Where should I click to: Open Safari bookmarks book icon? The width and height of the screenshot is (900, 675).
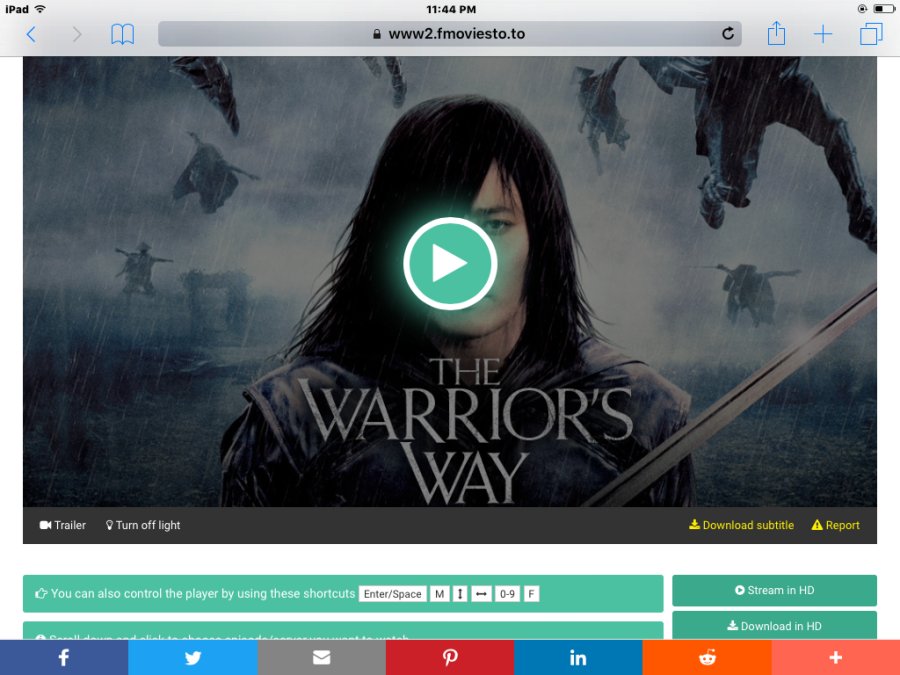[x=122, y=35]
